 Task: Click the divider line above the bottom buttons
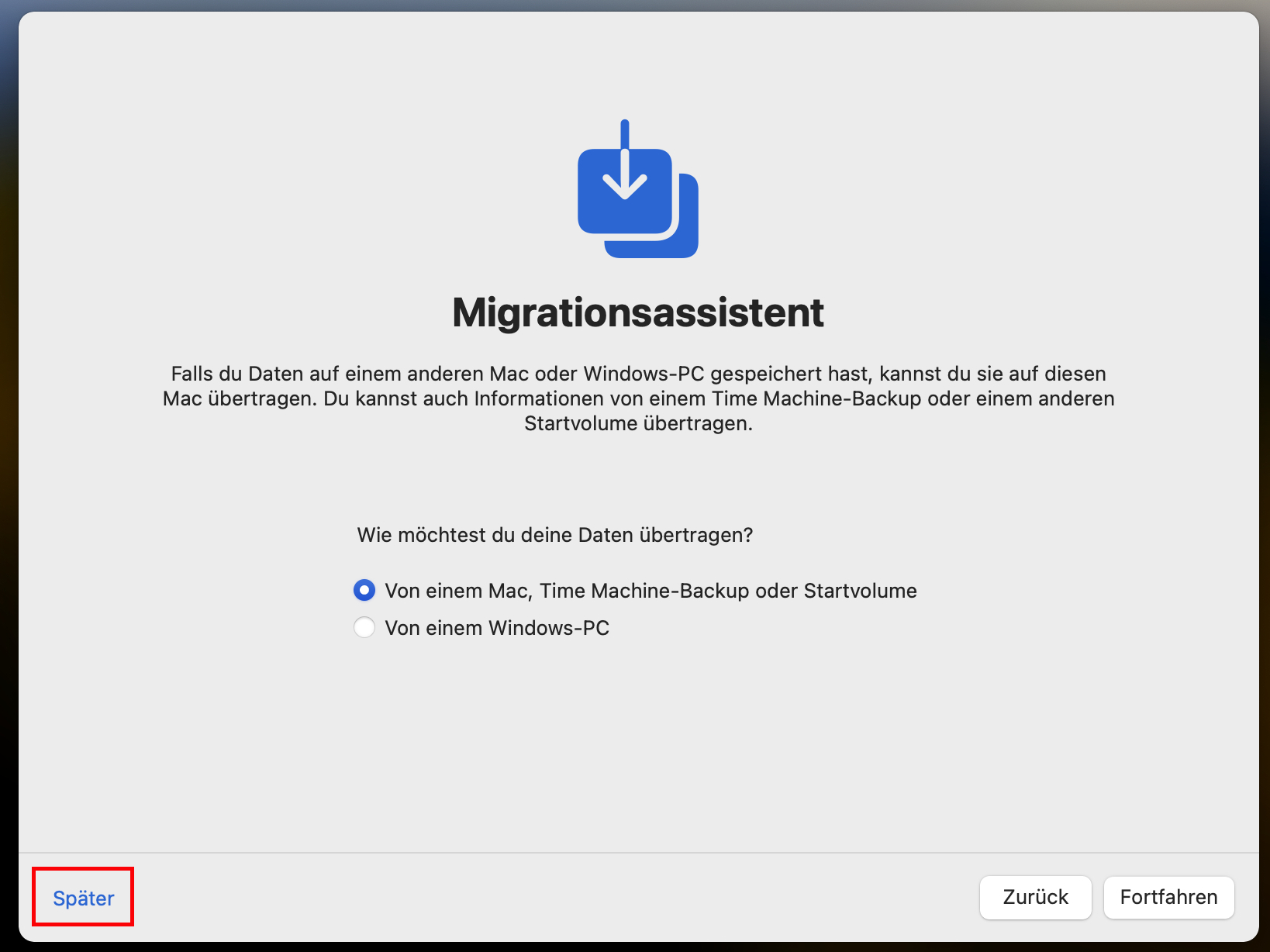638,853
